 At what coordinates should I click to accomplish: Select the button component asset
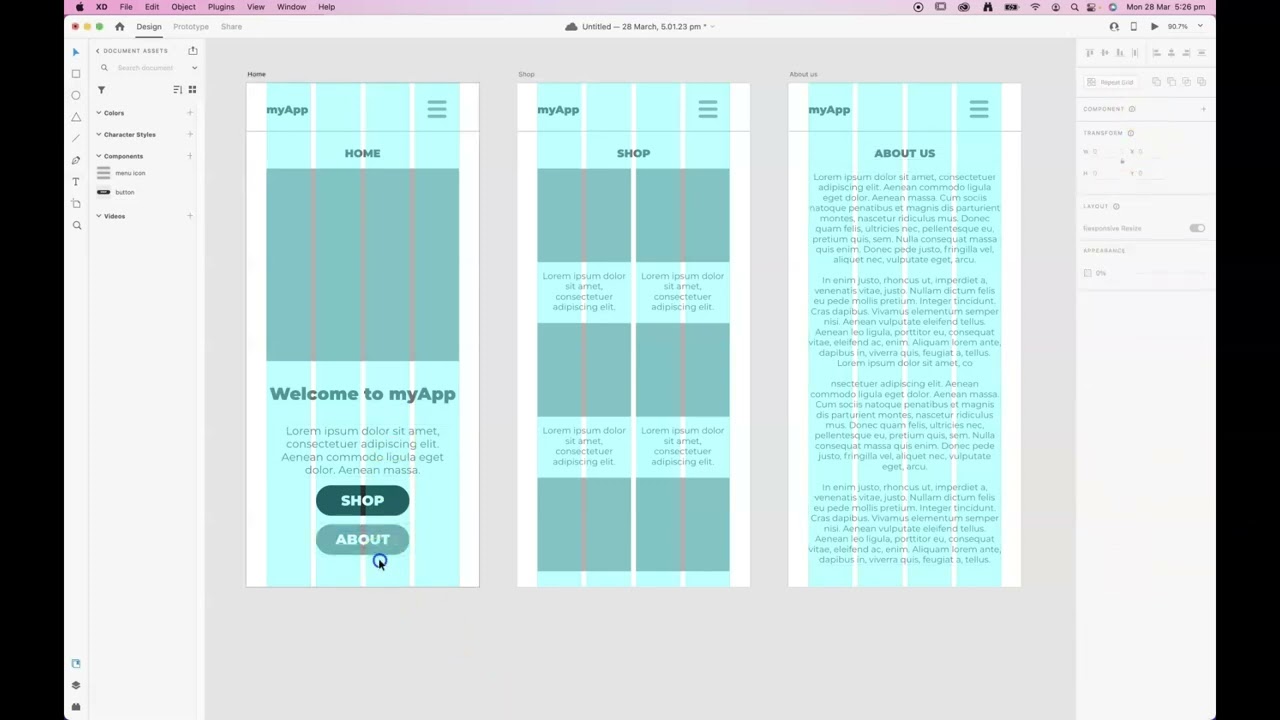(x=116, y=192)
